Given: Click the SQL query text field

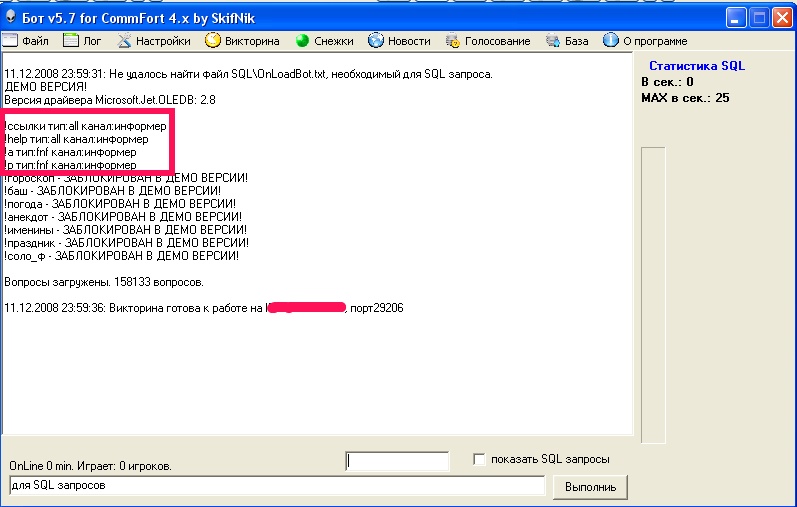Looking at the screenshot, I should pos(276,486).
